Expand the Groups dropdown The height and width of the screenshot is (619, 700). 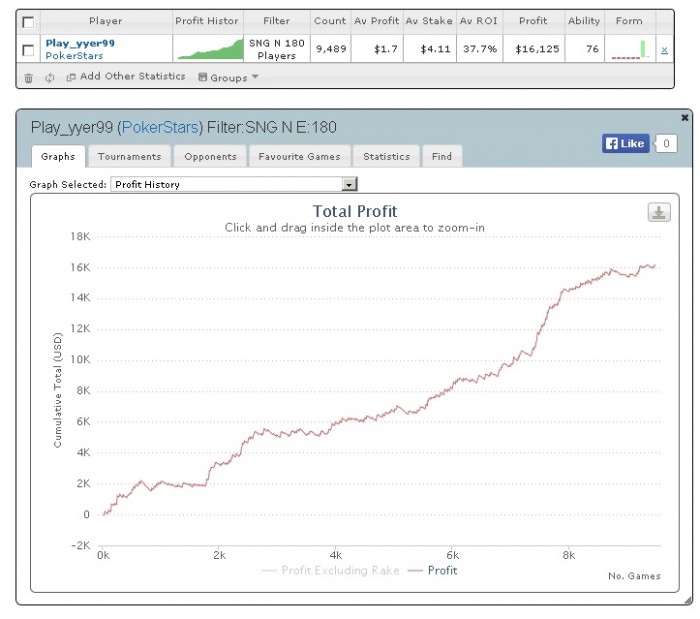[228, 77]
